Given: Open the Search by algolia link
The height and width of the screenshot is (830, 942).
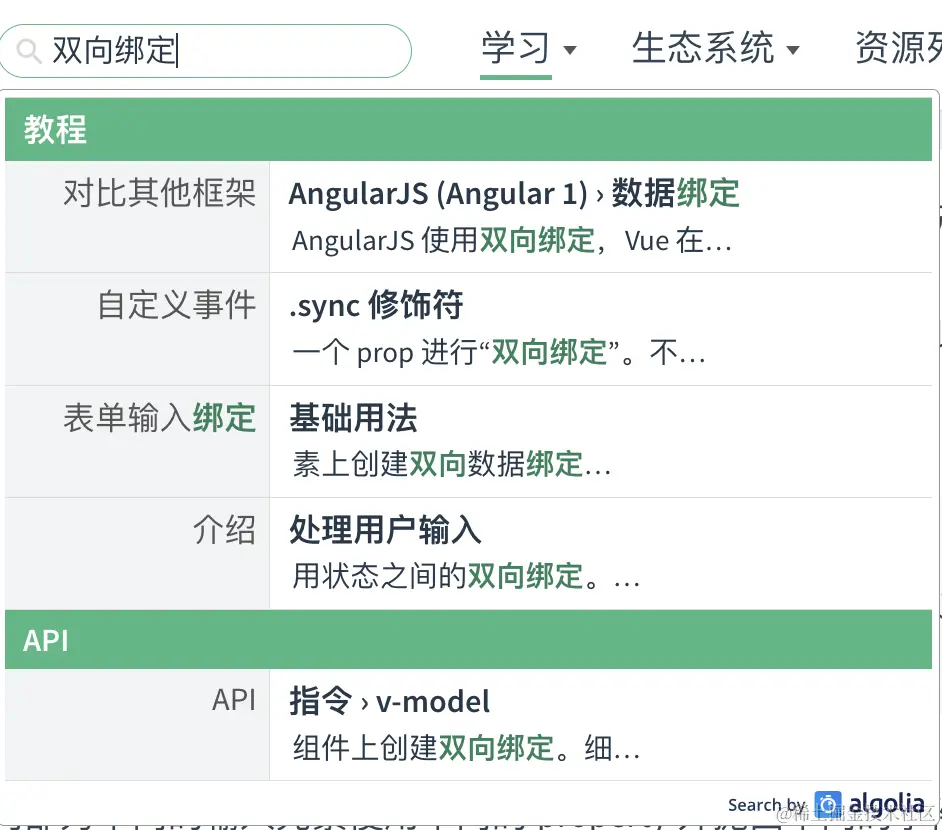Looking at the screenshot, I should click(826, 805).
